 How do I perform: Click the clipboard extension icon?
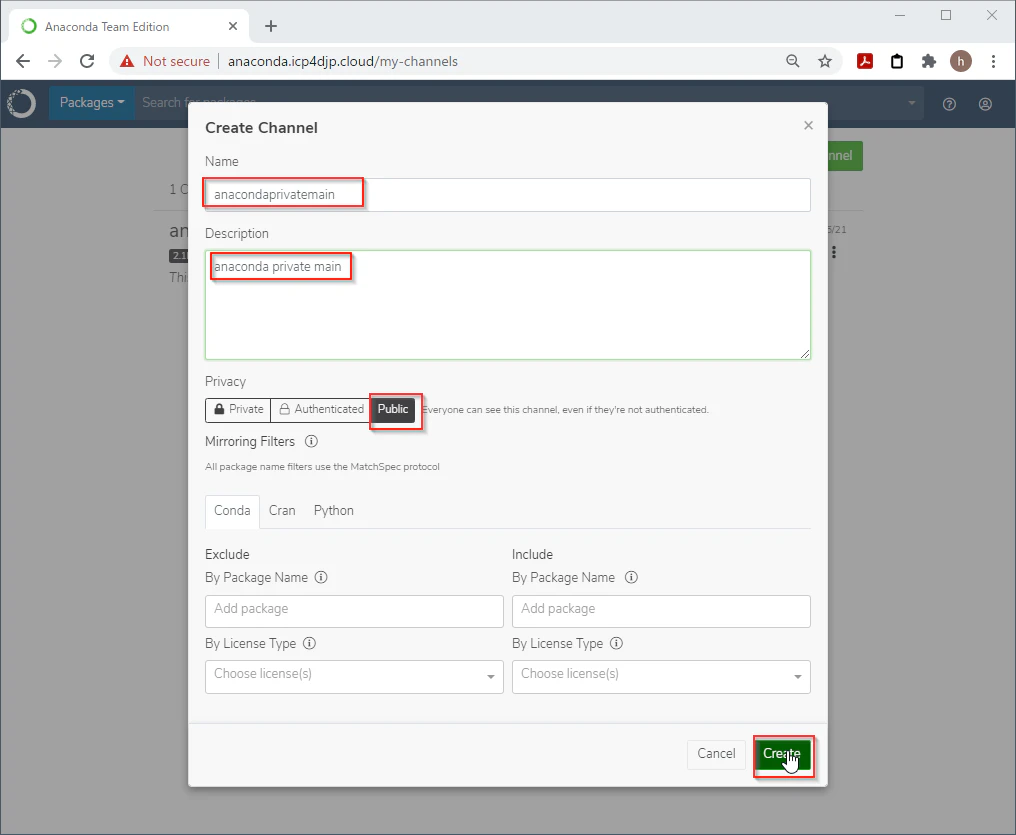[x=897, y=61]
